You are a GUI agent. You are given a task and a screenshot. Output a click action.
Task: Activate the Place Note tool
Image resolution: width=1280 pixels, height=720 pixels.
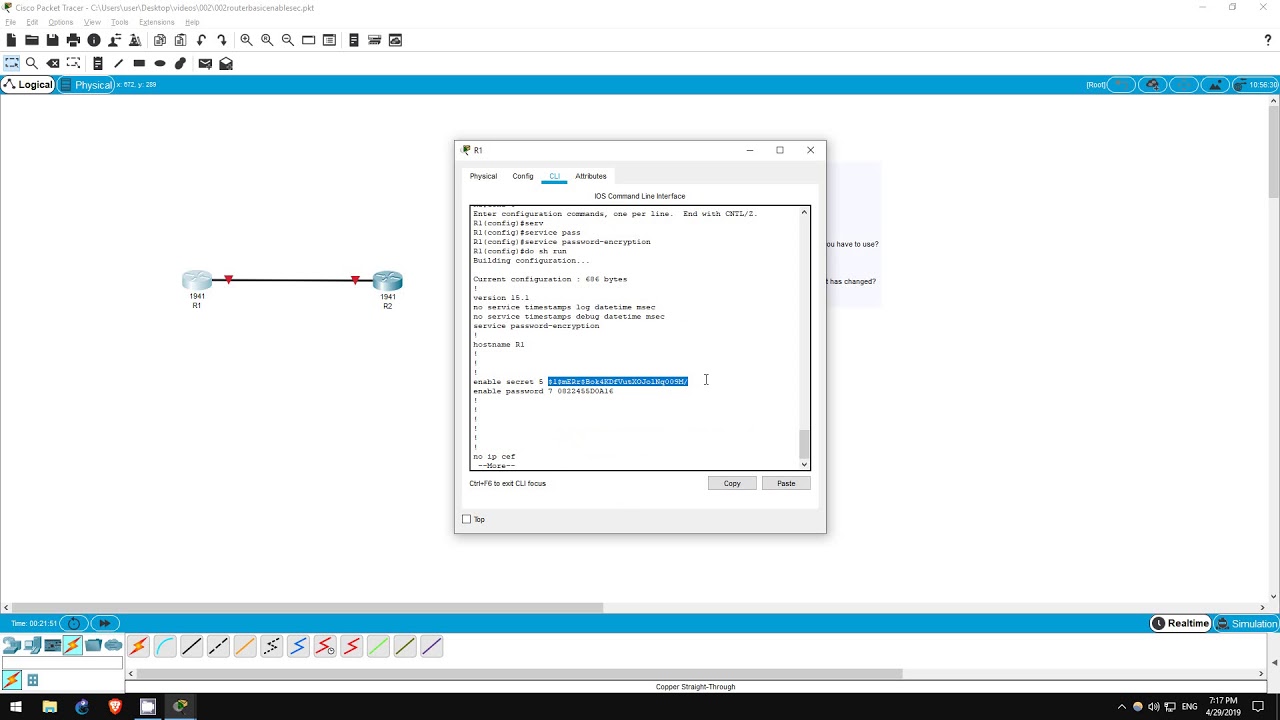coord(98,63)
